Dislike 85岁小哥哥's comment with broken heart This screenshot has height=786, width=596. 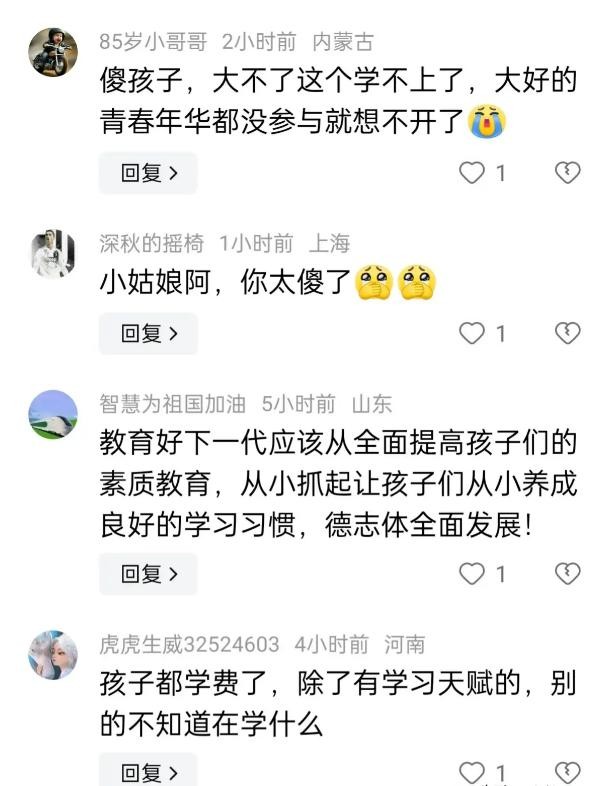tap(567, 173)
